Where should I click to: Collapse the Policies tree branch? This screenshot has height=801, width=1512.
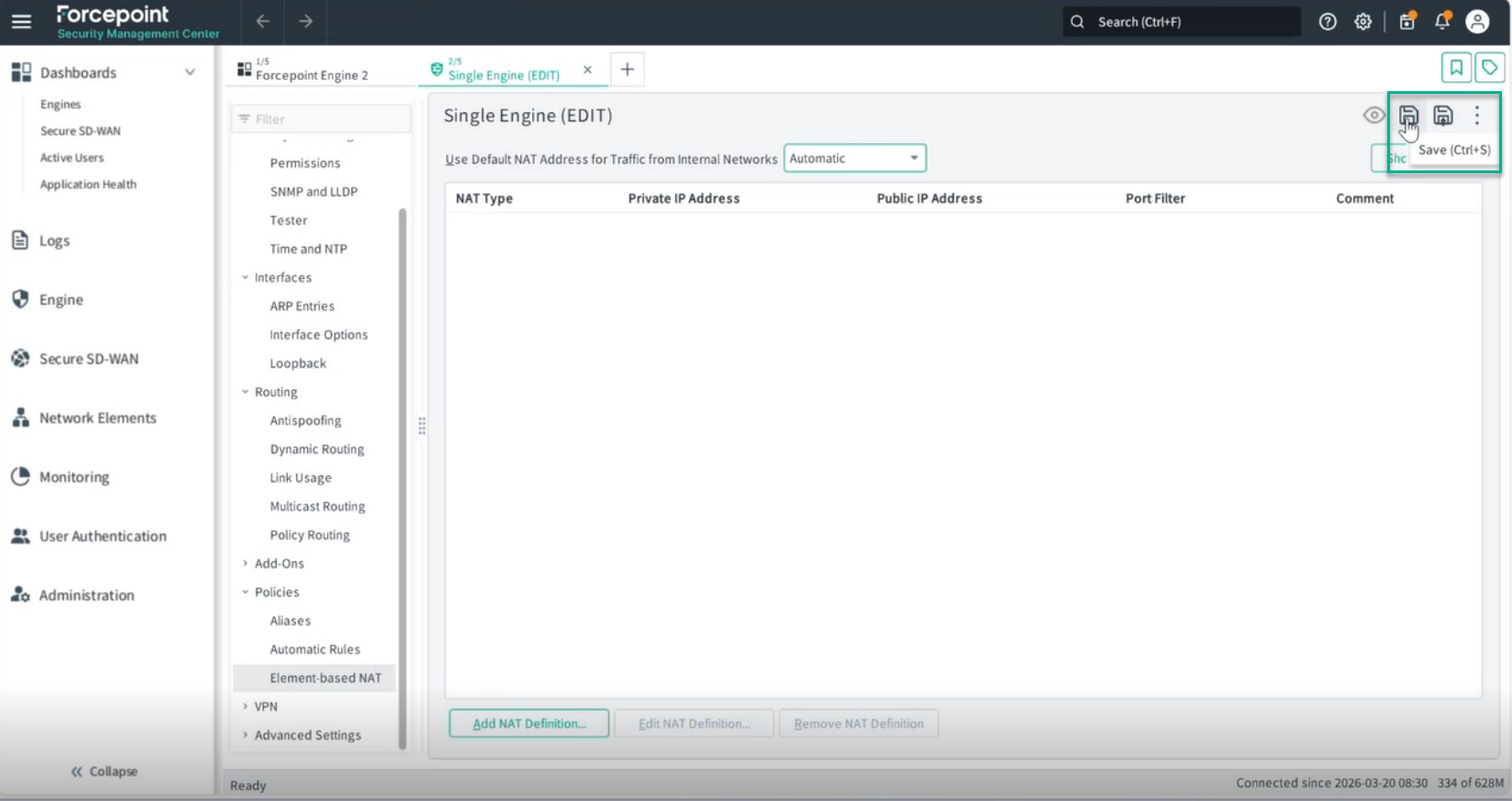coord(245,592)
